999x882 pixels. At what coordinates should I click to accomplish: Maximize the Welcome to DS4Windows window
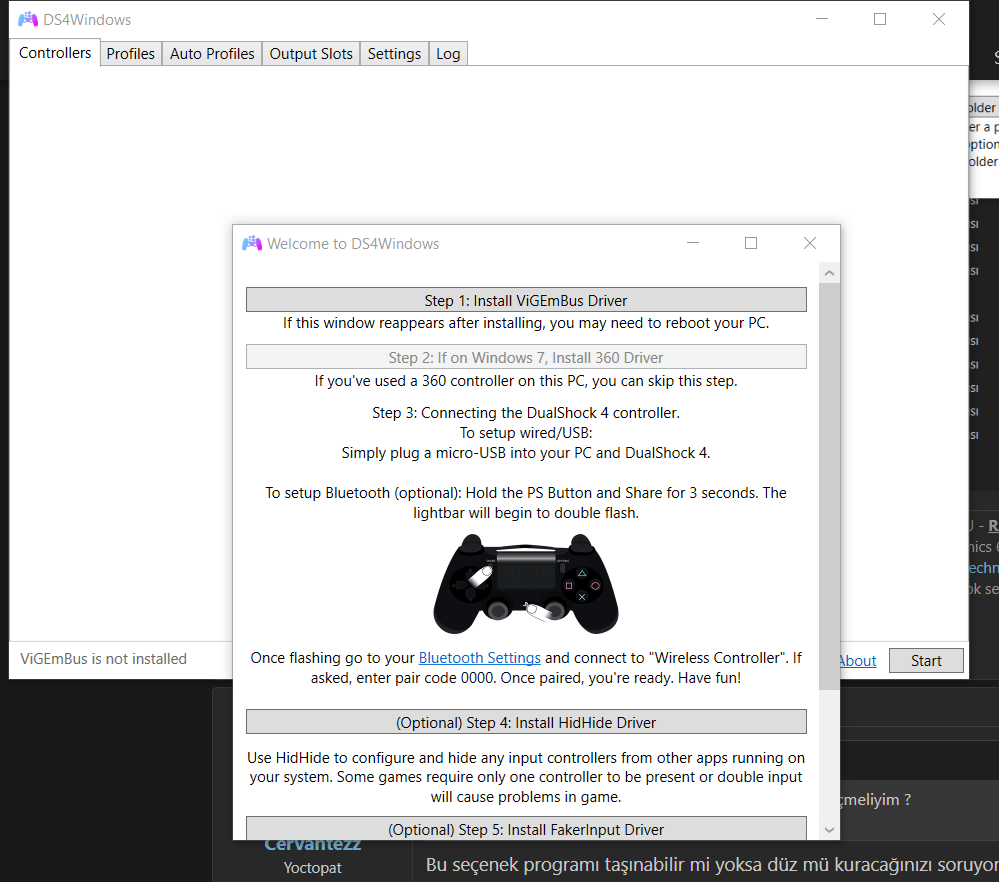tap(751, 243)
